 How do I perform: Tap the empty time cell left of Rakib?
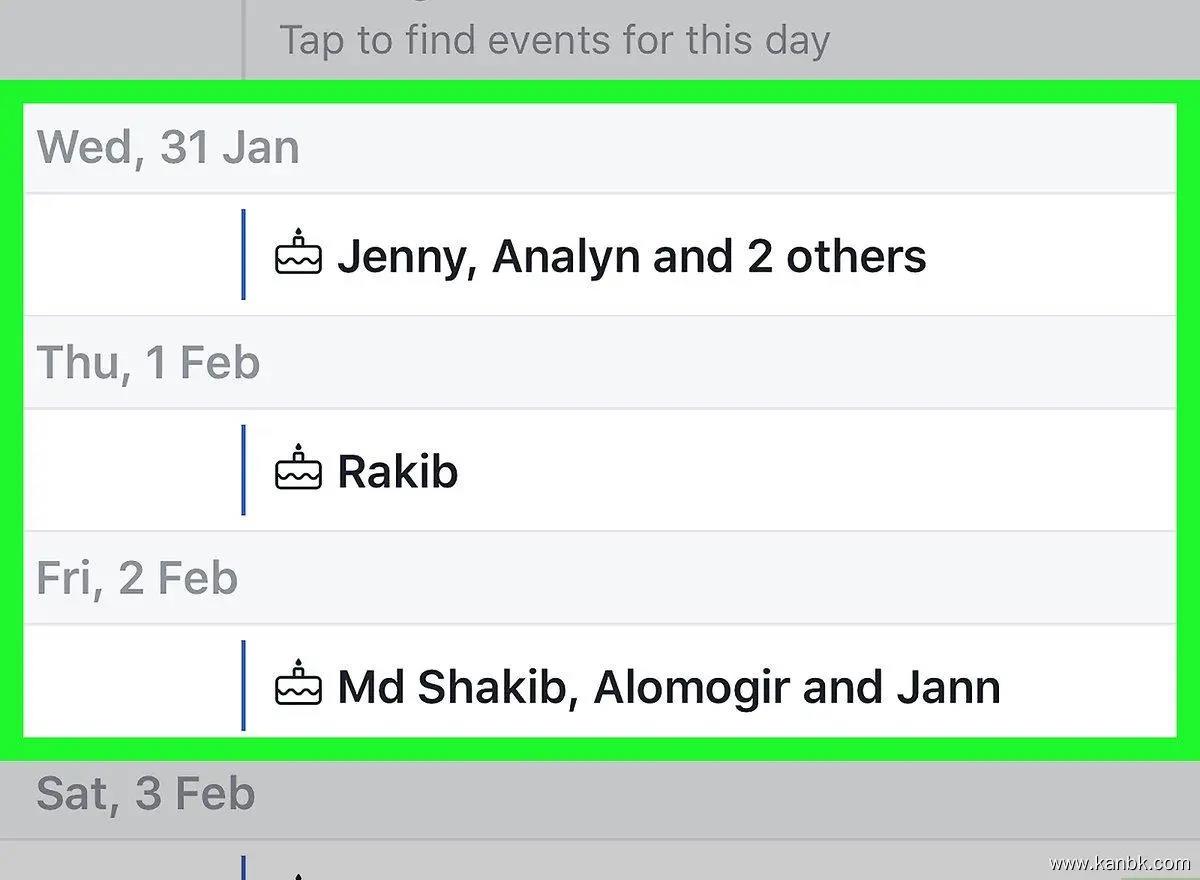(x=130, y=470)
